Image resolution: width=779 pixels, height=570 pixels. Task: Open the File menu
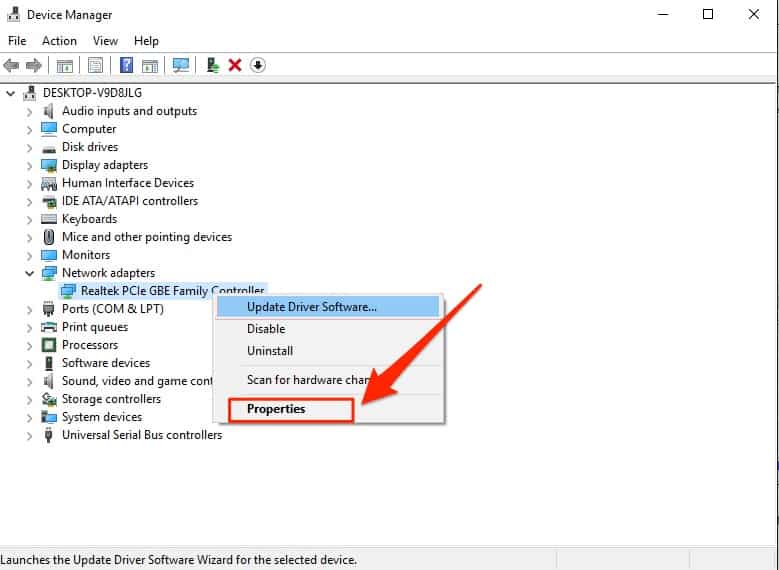[17, 41]
